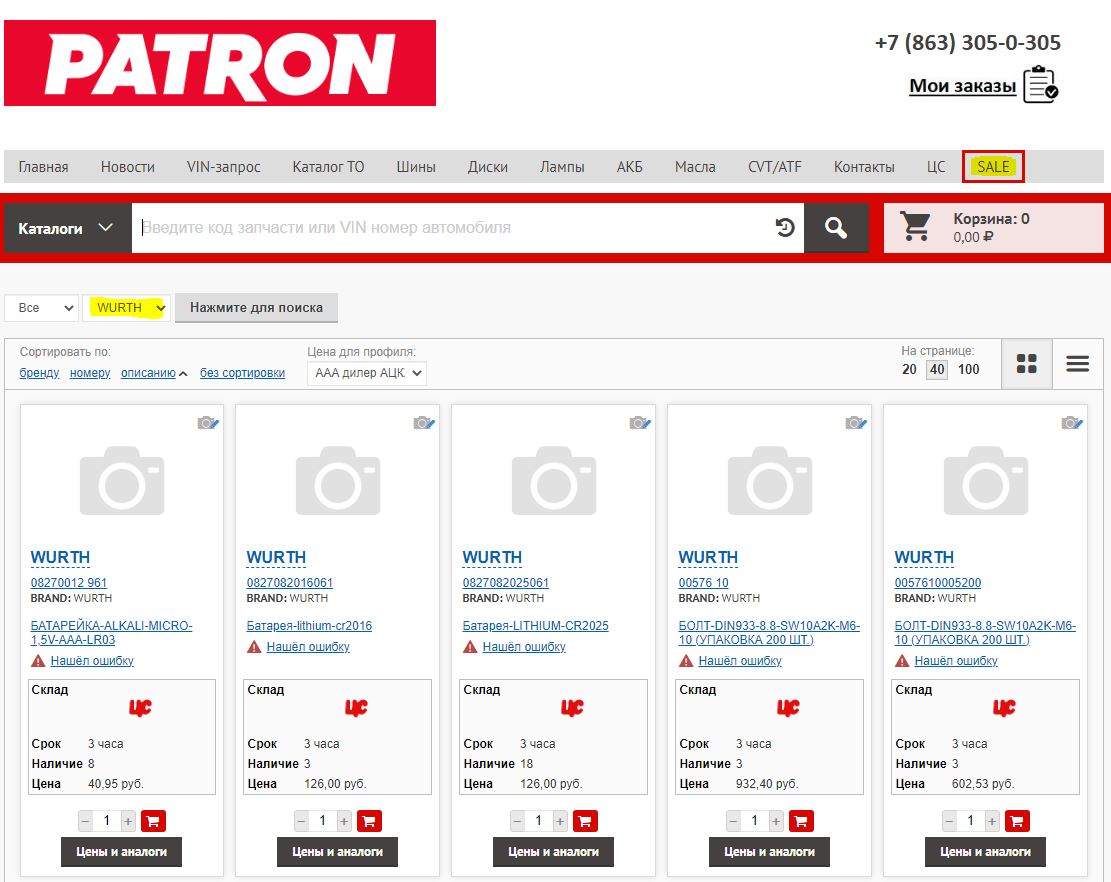Sort by бренду link
The image size is (1111, 882).
(x=39, y=373)
